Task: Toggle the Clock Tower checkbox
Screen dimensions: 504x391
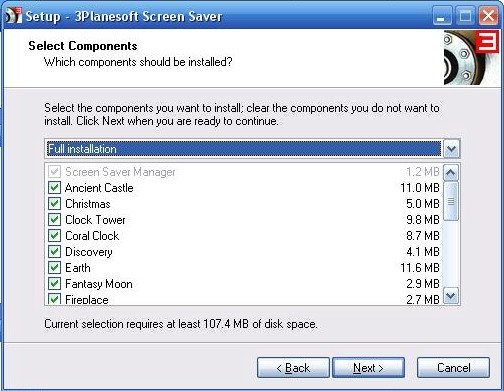Action: 54,220
